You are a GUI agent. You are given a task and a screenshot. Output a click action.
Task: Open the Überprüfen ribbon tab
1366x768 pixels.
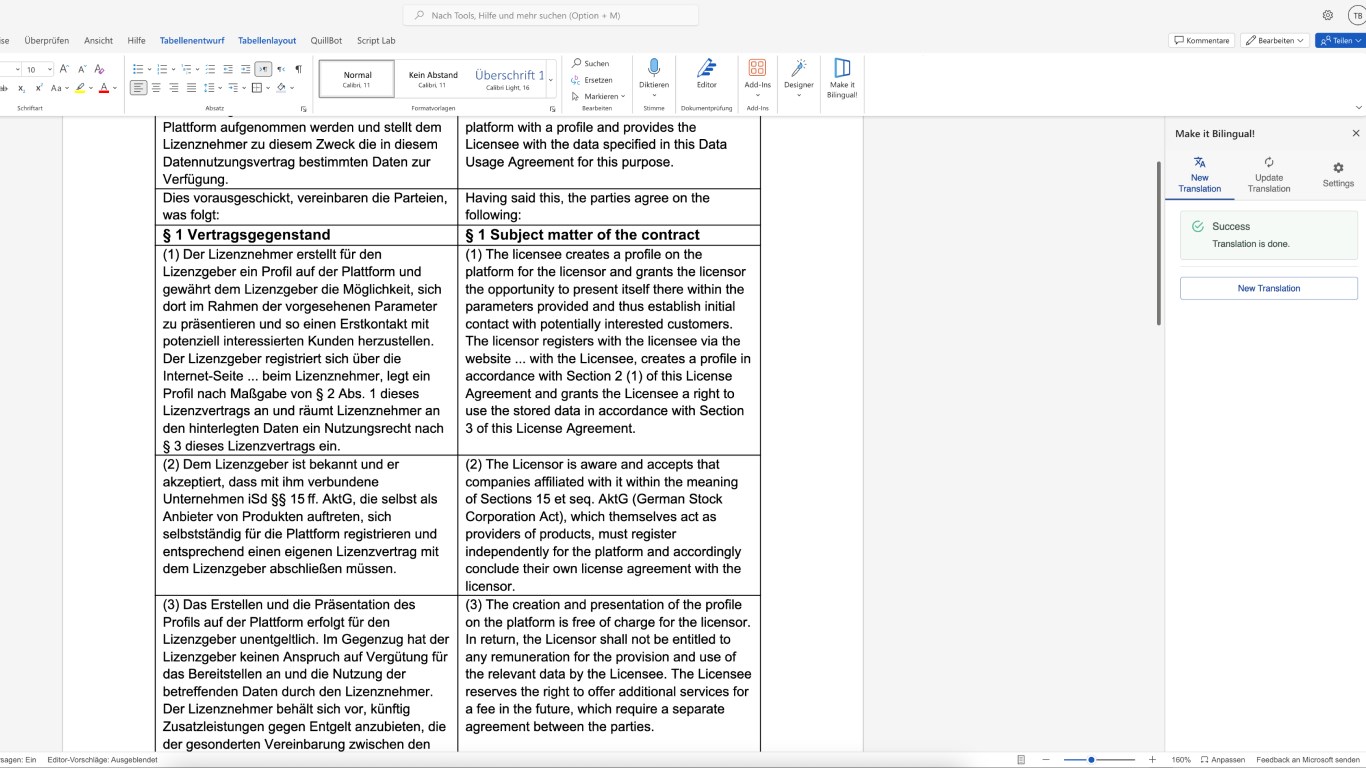point(47,41)
